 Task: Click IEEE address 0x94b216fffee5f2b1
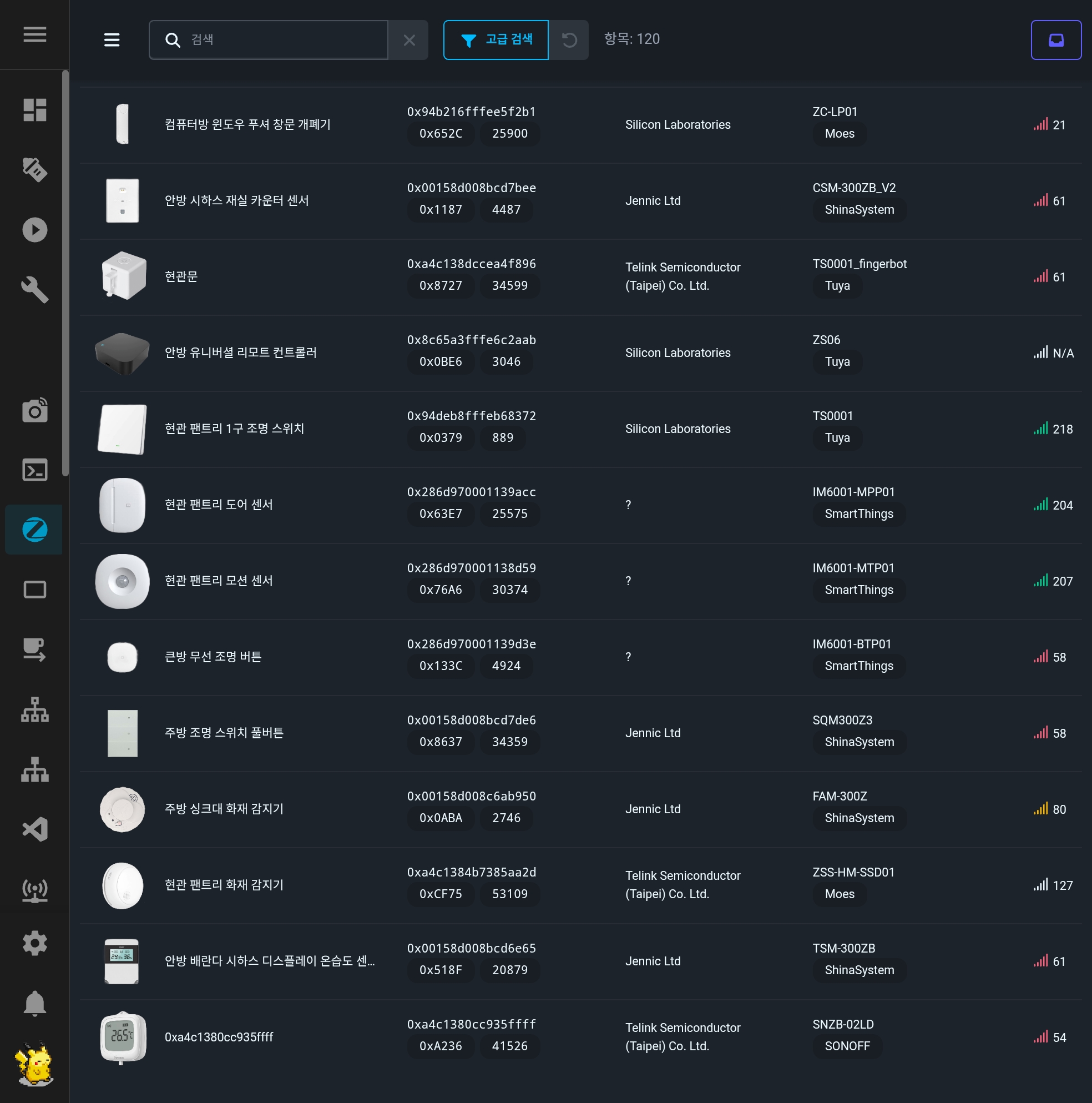pyautogui.click(x=471, y=112)
